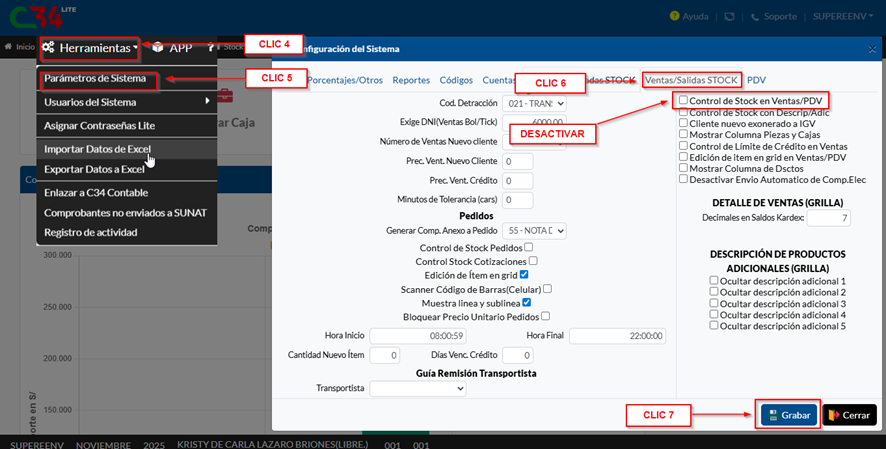This screenshot has width=886, height=449.
Task: Close the Configuración del Sistema dialog with X
Action: pos(870,49)
